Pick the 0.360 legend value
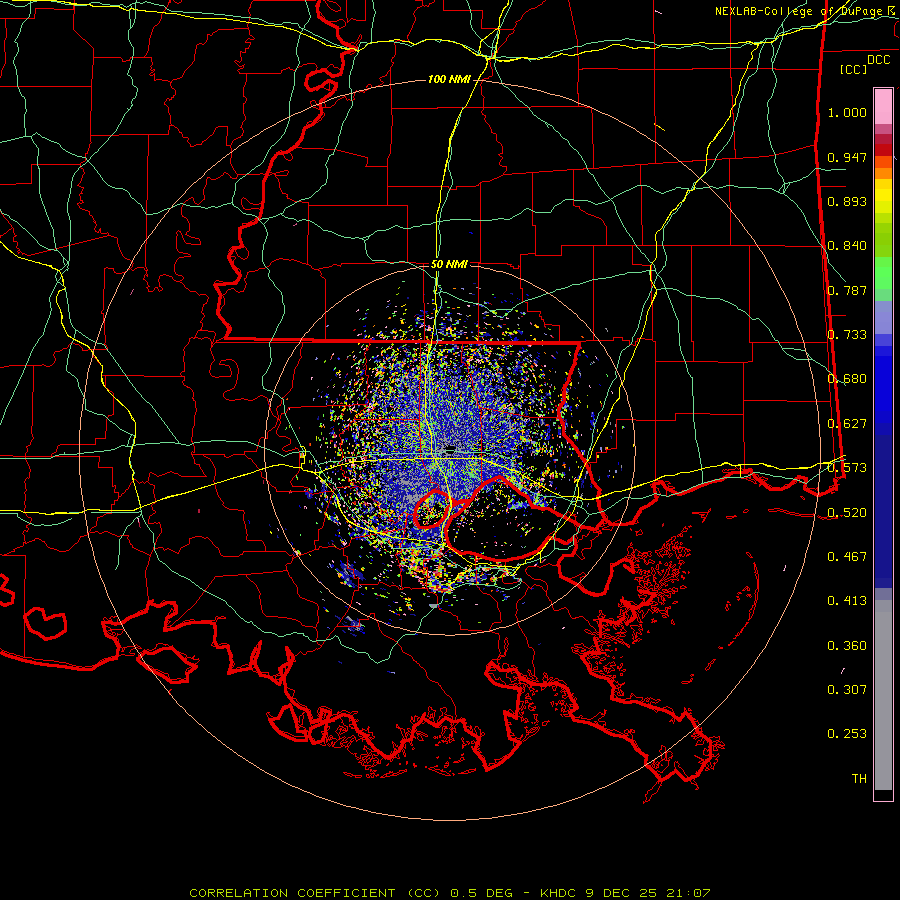The image size is (900, 900). pyautogui.click(x=847, y=646)
